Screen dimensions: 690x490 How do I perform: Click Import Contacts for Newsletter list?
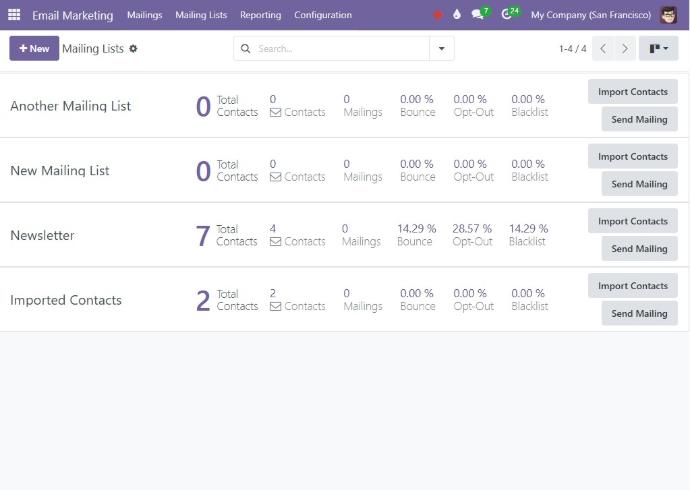coord(632,221)
